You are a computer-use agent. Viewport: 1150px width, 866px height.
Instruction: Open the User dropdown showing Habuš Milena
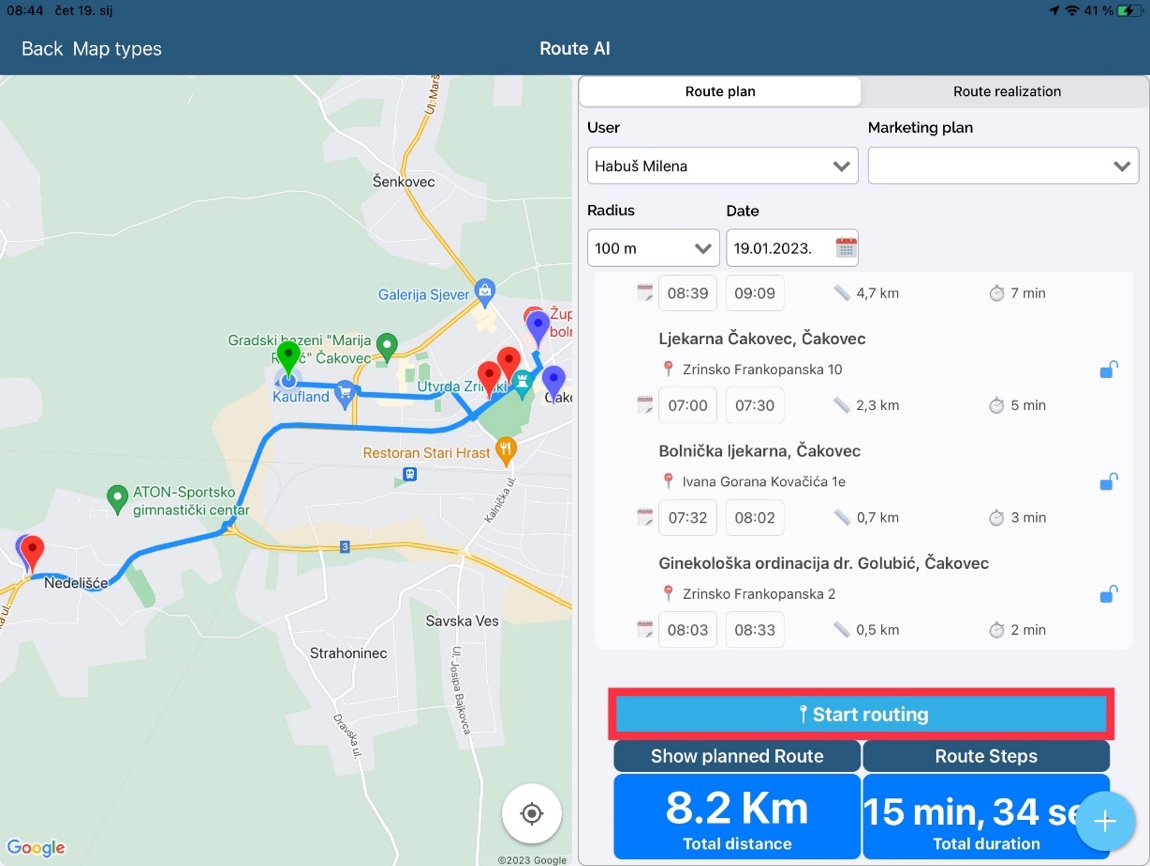[x=722, y=166]
